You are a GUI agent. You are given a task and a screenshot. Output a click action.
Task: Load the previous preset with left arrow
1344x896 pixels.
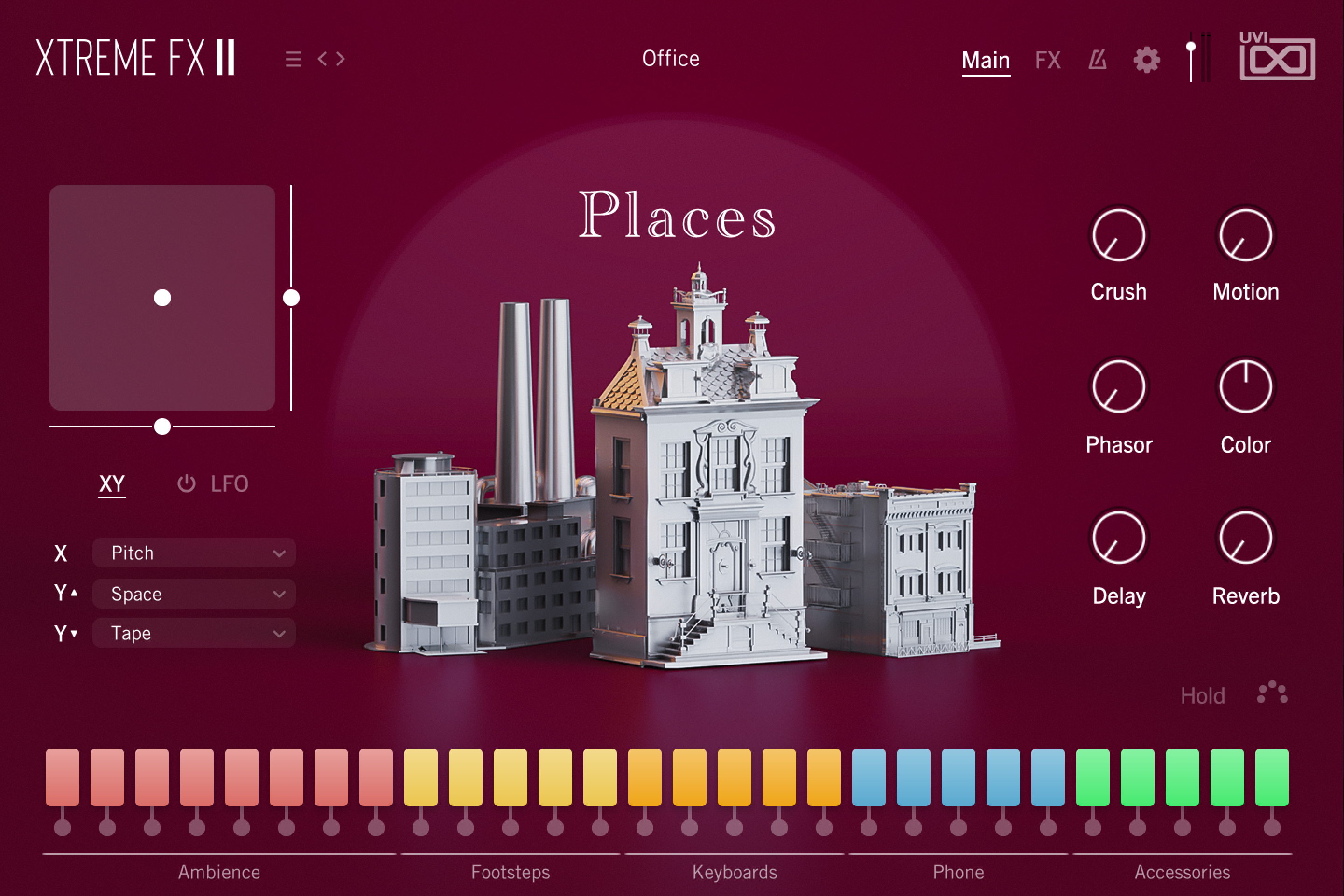click(323, 58)
